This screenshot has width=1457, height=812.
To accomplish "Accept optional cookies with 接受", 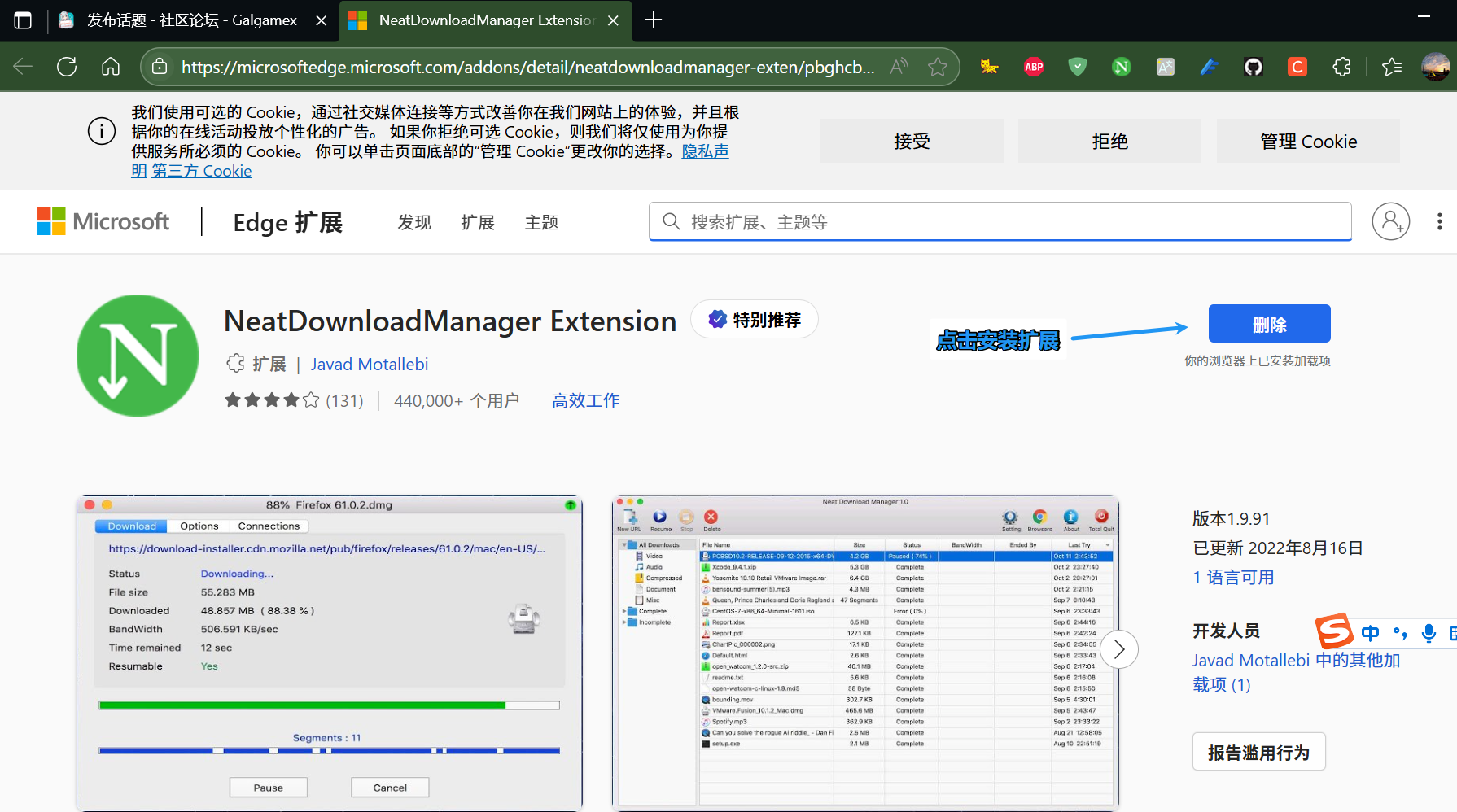I will pos(912,141).
